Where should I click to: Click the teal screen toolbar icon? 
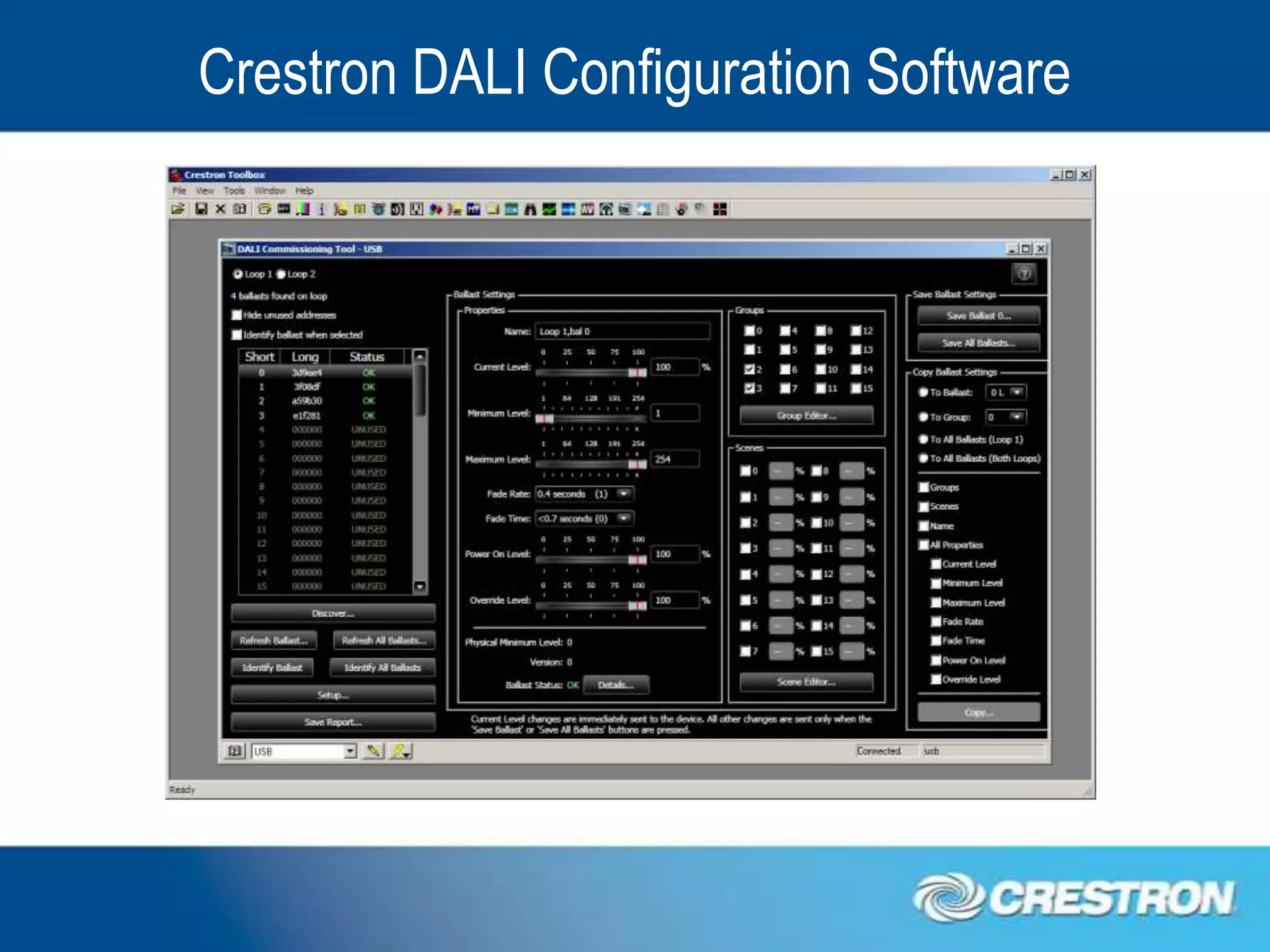tap(511, 209)
